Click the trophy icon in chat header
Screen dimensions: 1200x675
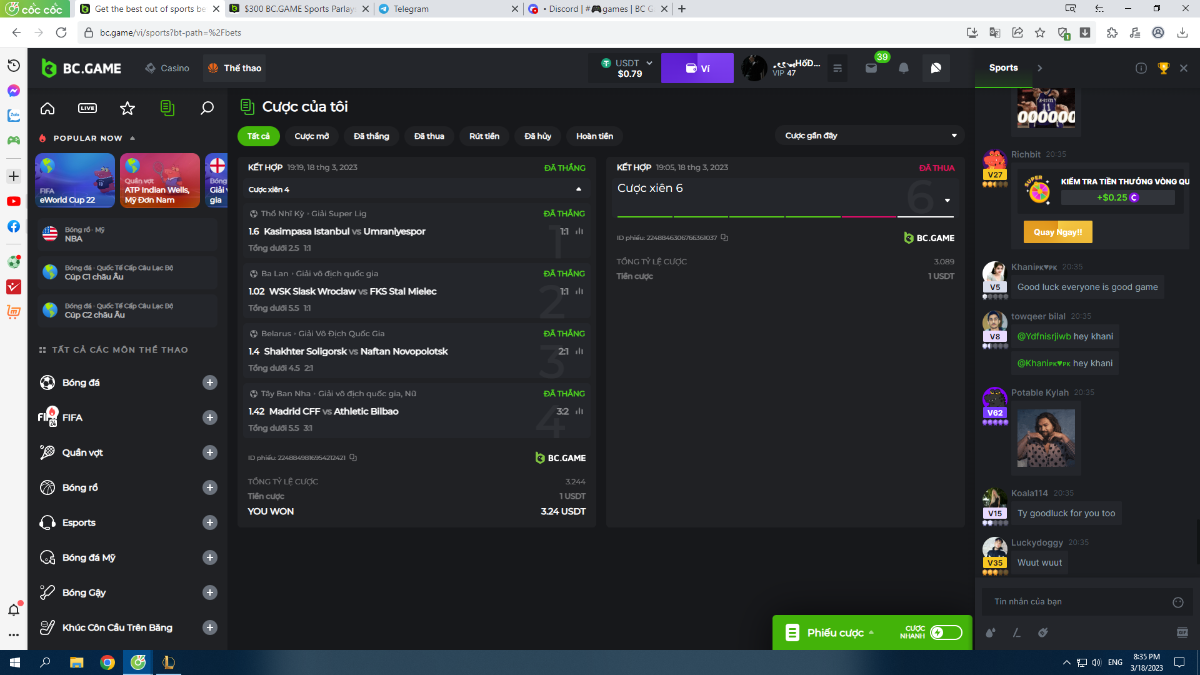pyautogui.click(x=1163, y=68)
